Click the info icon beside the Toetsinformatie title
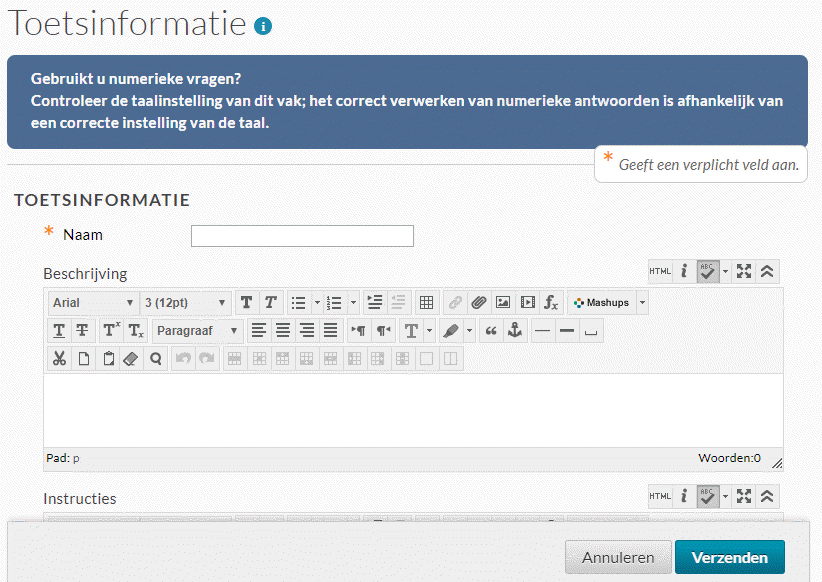Viewport: 822px width, 582px height. pos(263,26)
